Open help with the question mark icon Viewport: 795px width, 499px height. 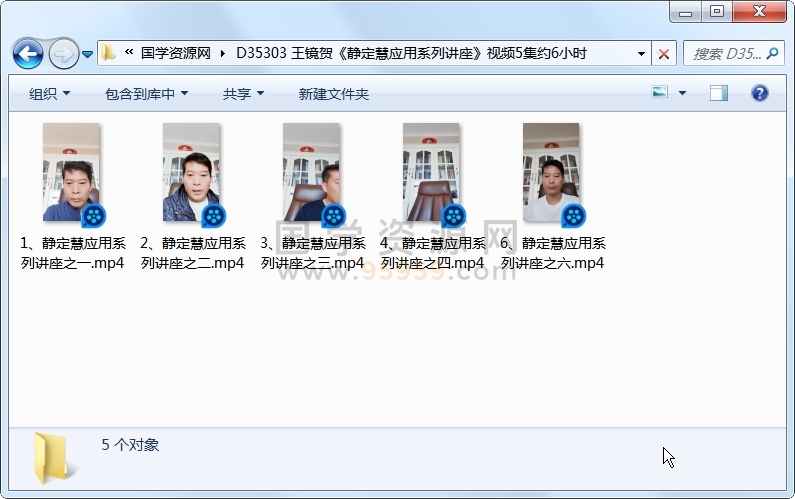(x=760, y=93)
